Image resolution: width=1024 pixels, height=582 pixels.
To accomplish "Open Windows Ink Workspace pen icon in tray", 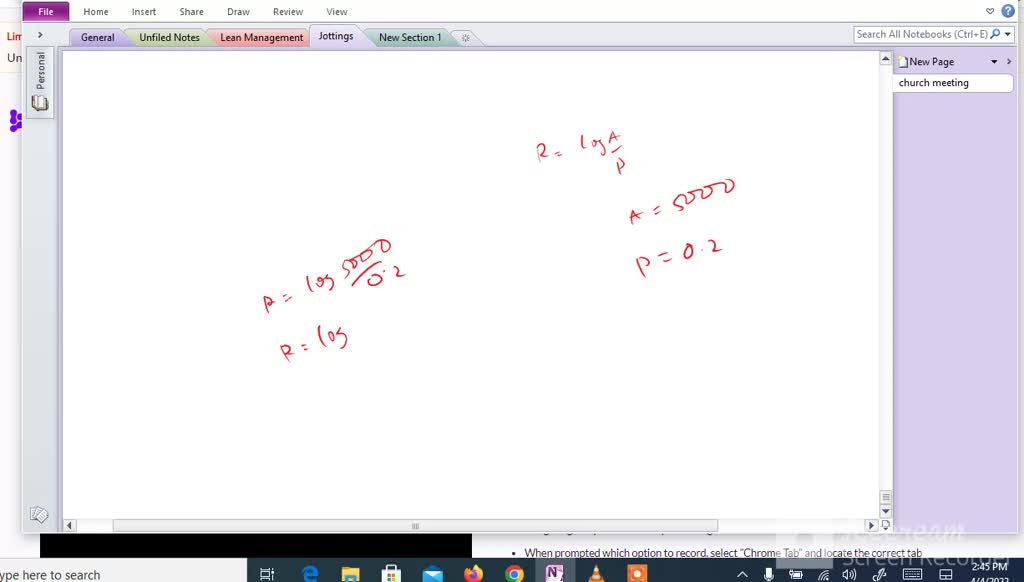I will click(879, 574).
